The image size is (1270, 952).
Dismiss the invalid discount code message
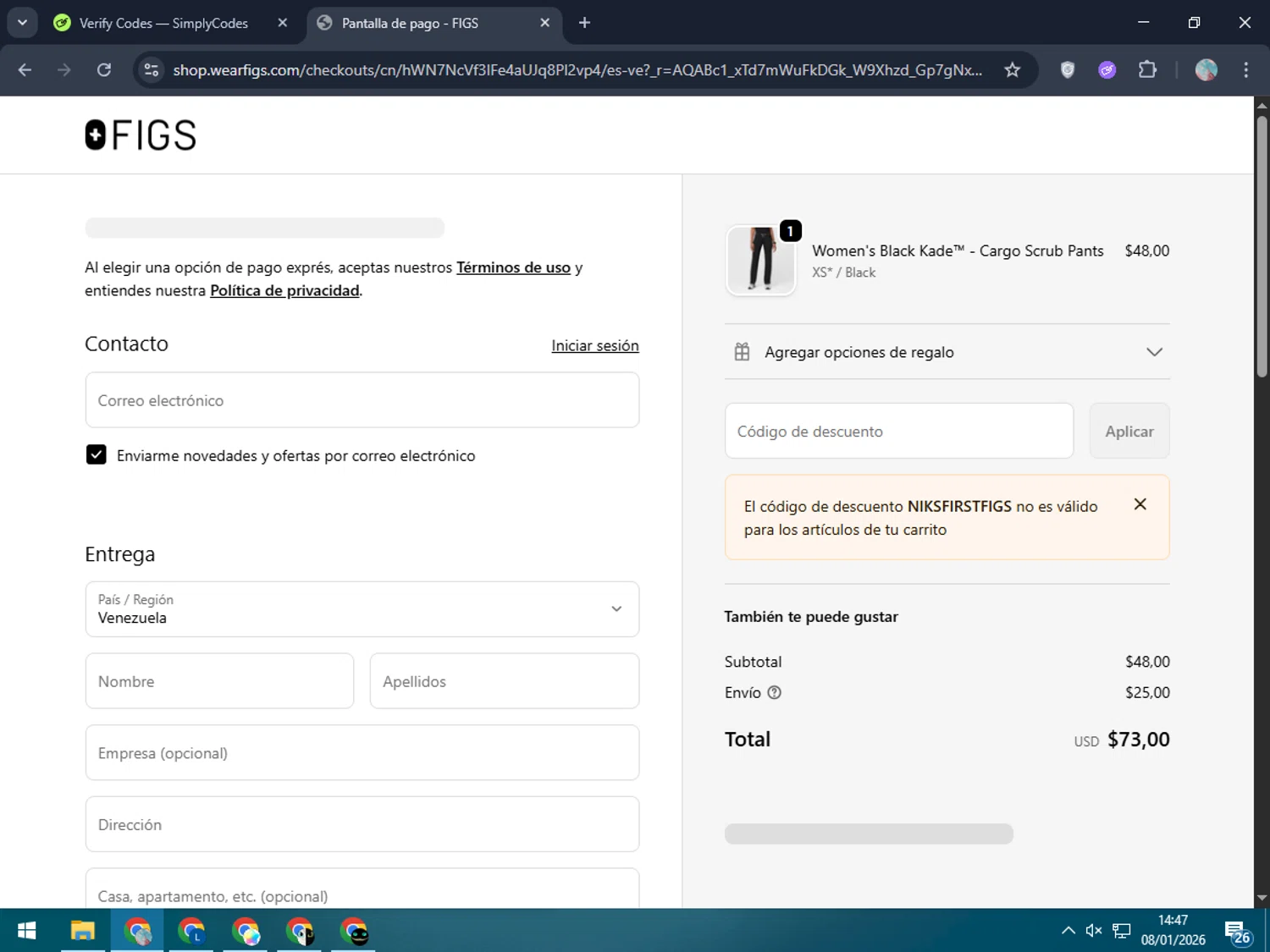[1140, 504]
